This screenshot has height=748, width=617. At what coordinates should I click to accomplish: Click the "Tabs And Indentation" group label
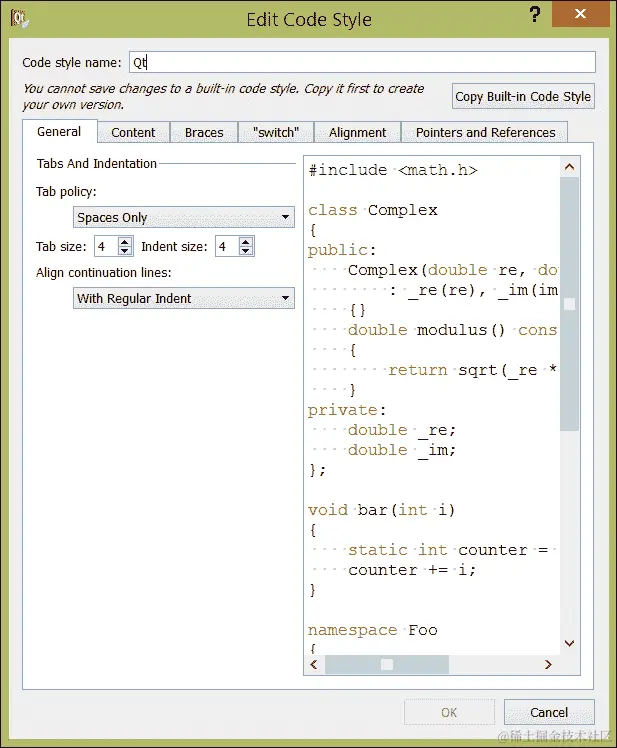(97, 164)
